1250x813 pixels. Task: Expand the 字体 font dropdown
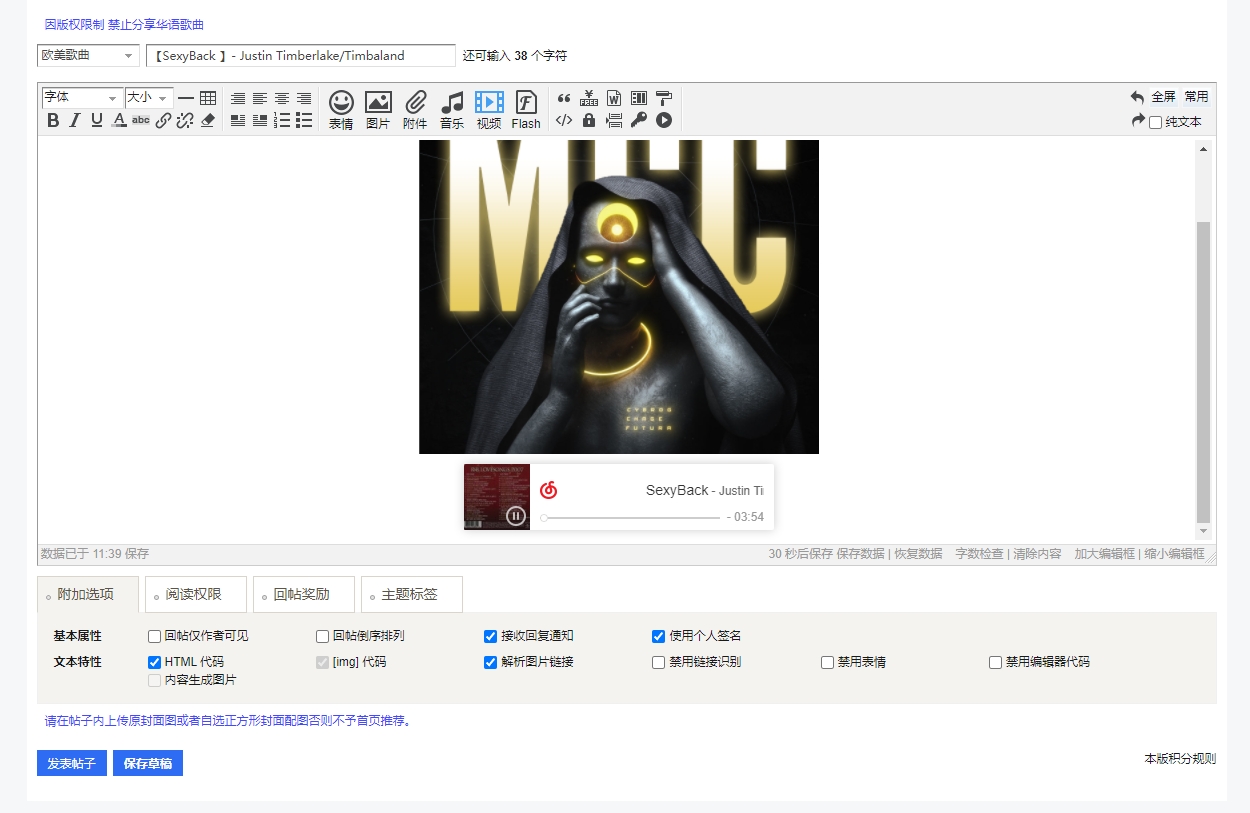tap(81, 98)
